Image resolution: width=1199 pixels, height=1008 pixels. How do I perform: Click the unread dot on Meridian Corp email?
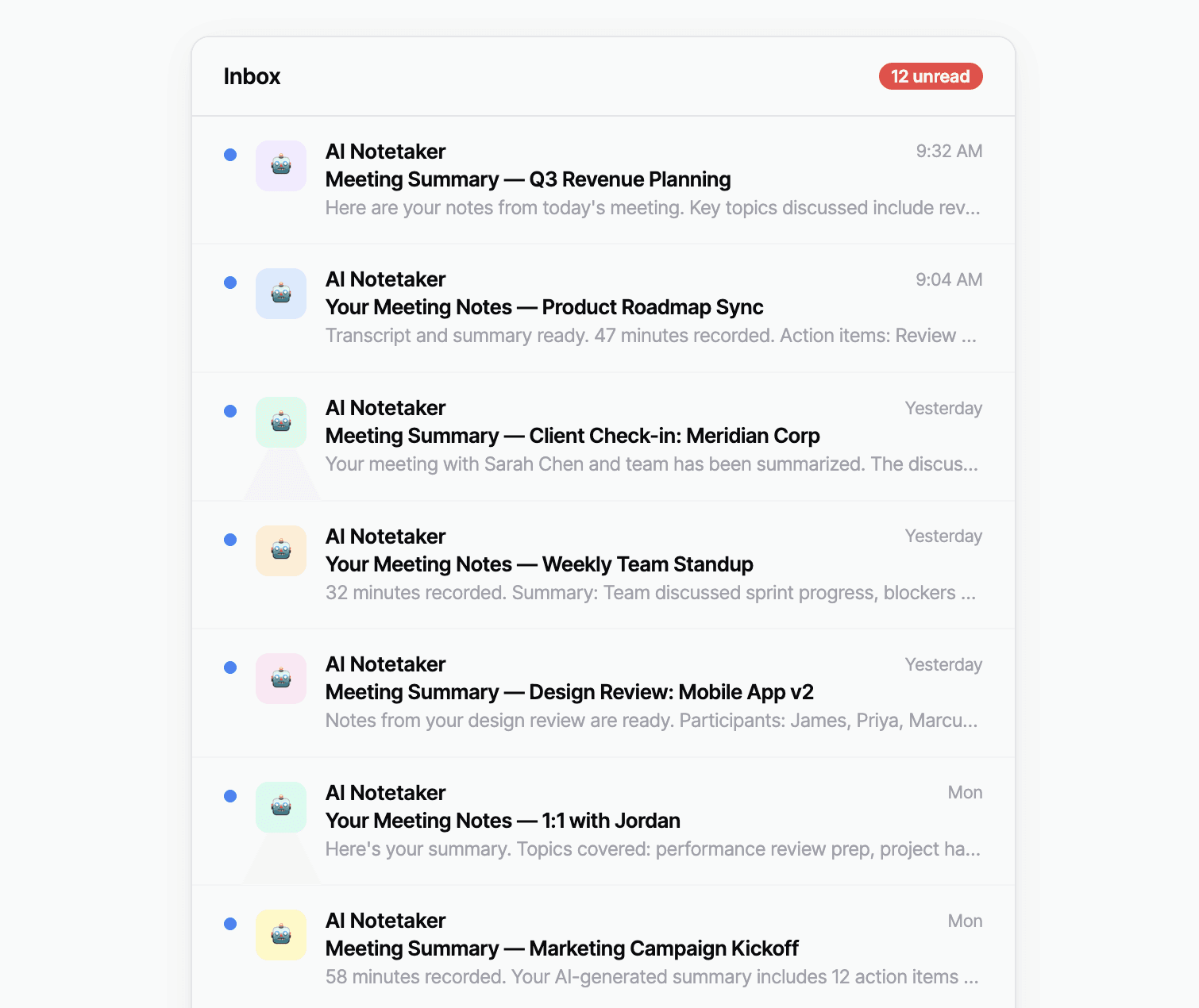click(x=230, y=411)
